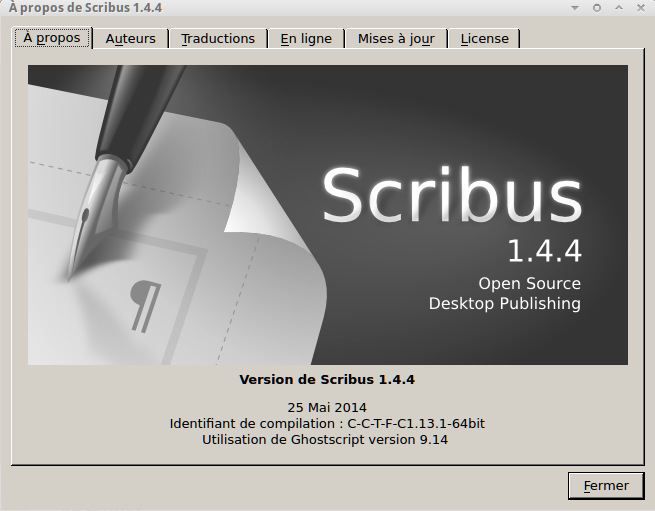655x511 pixels.
Task: Close the À propos de Scribus window
Action: click(x=641, y=8)
